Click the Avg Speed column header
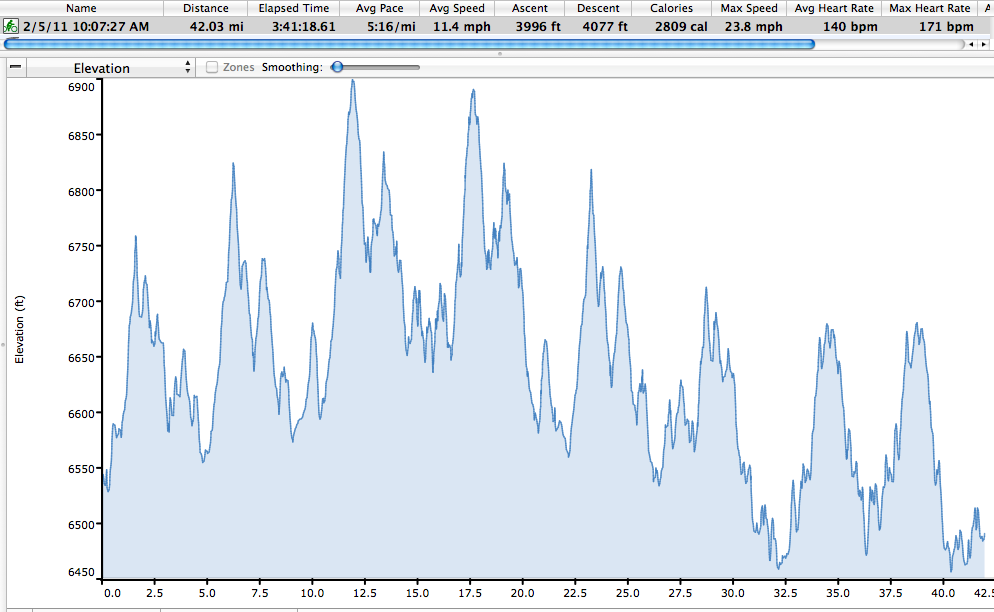Image resolution: width=994 pixels, height=612 pixels. pos(456,8)
